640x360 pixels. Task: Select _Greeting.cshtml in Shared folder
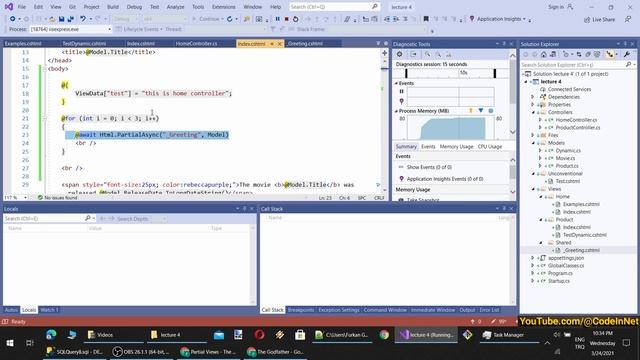coord(581,250)
